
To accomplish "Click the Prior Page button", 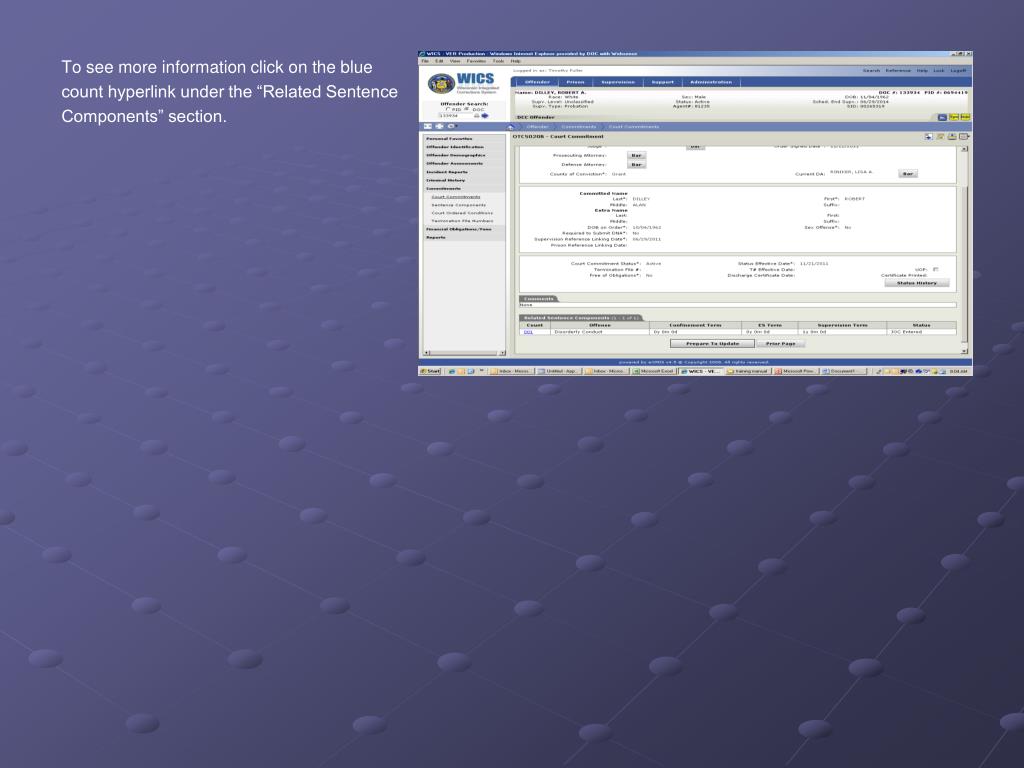I will coord(780,344).
